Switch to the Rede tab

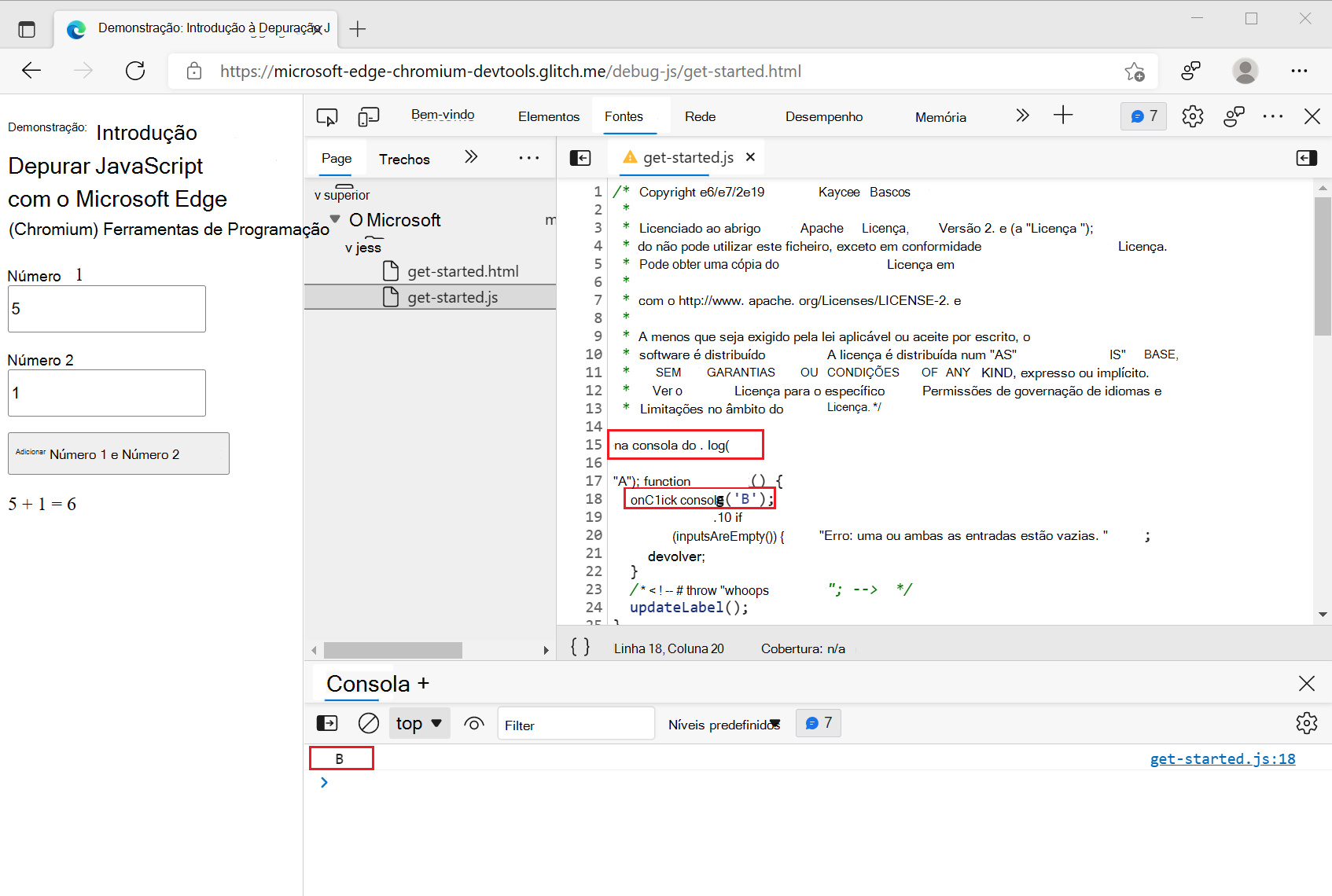(x=699, y=116)
